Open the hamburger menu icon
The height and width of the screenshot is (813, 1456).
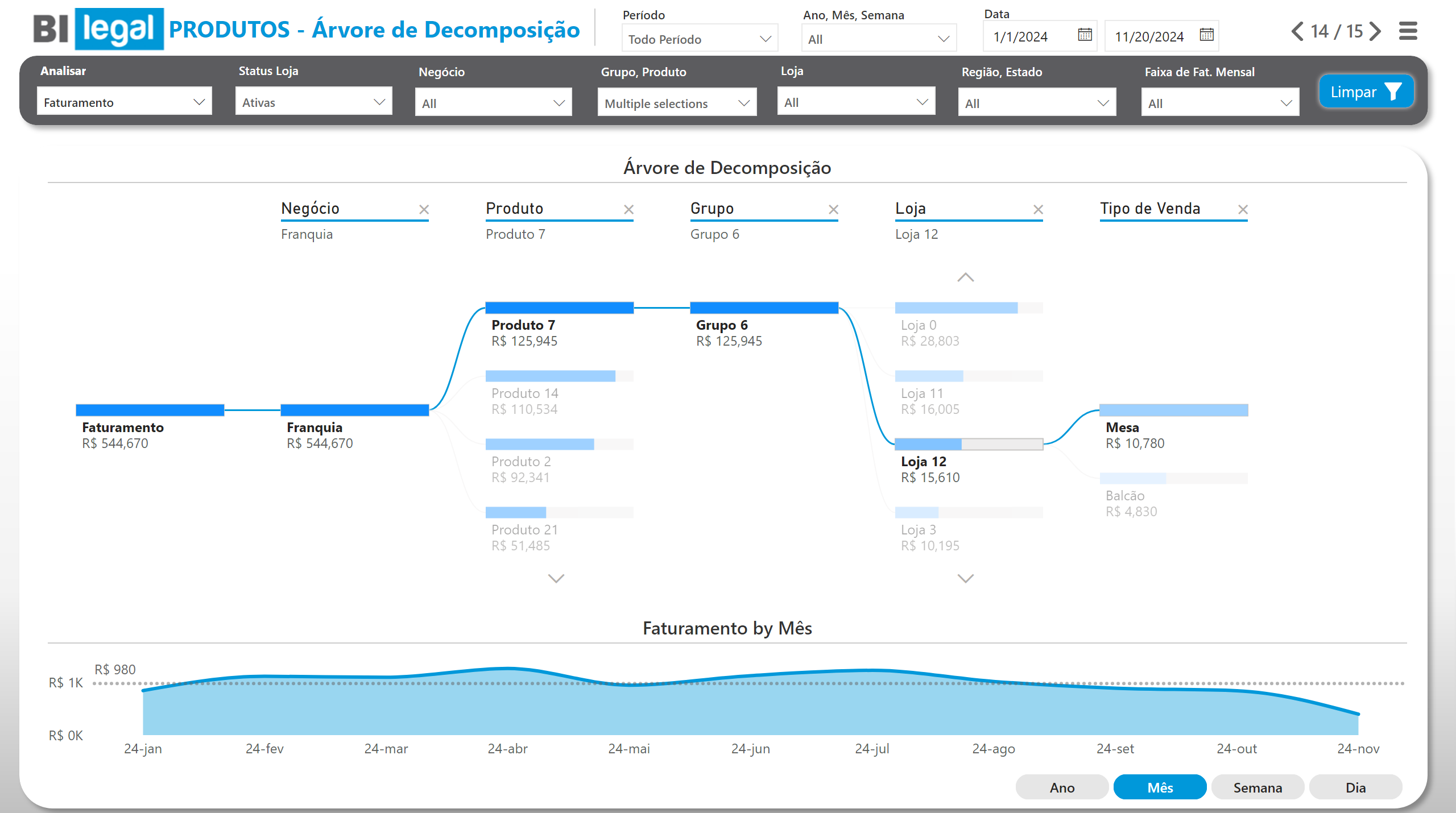click(x=1408, y=31)
